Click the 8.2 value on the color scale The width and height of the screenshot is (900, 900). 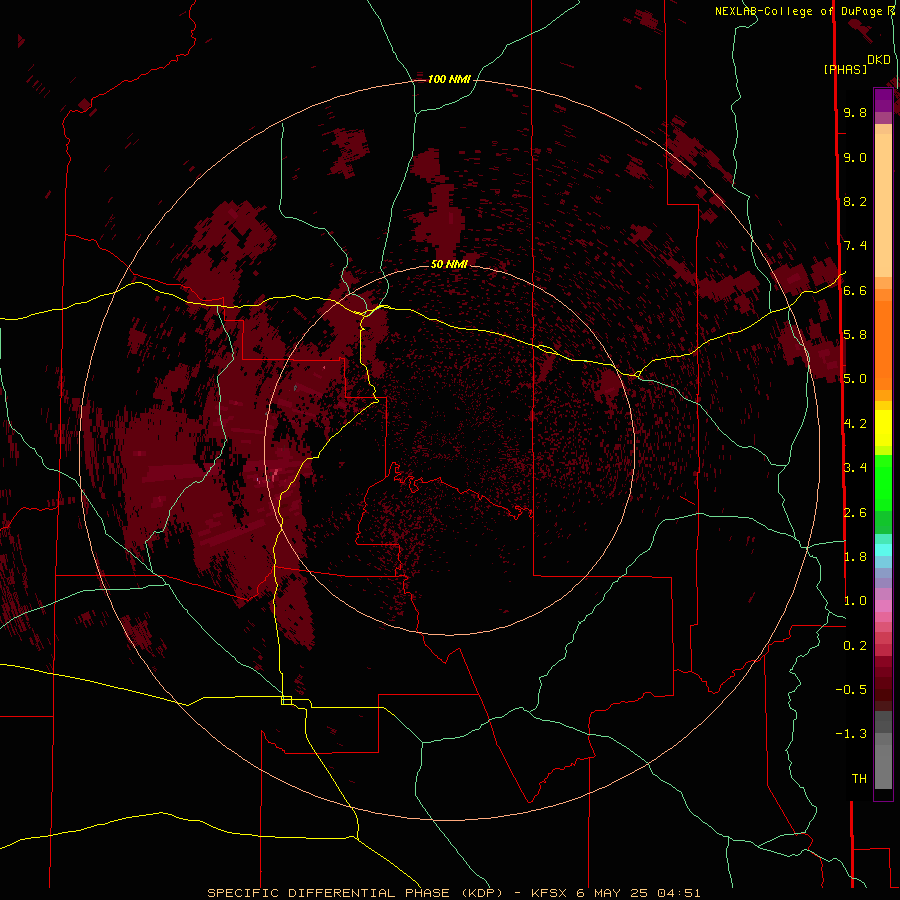(855, 201)
